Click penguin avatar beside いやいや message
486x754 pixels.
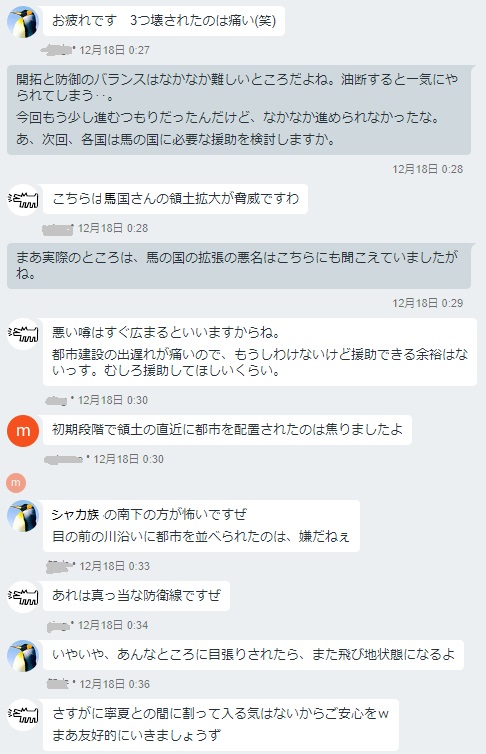pyautogui.click(x=23, y=656)
